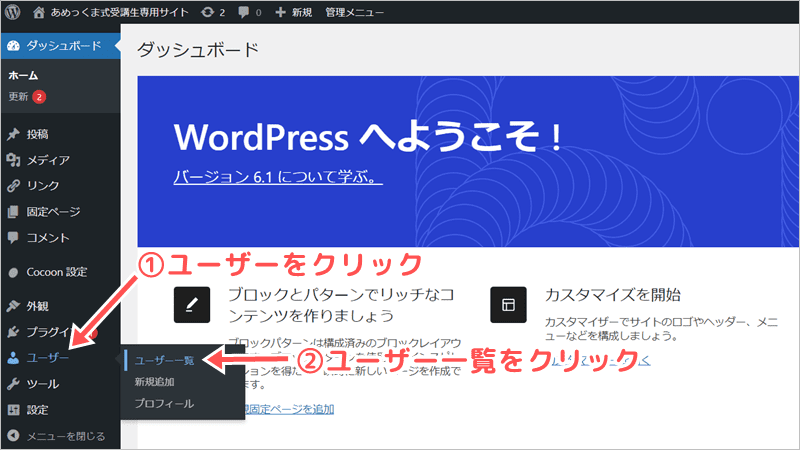The height and width of the screenshot is (450, 800).
Task: Open the メディア media icon
Action: [x=13, y=160]
